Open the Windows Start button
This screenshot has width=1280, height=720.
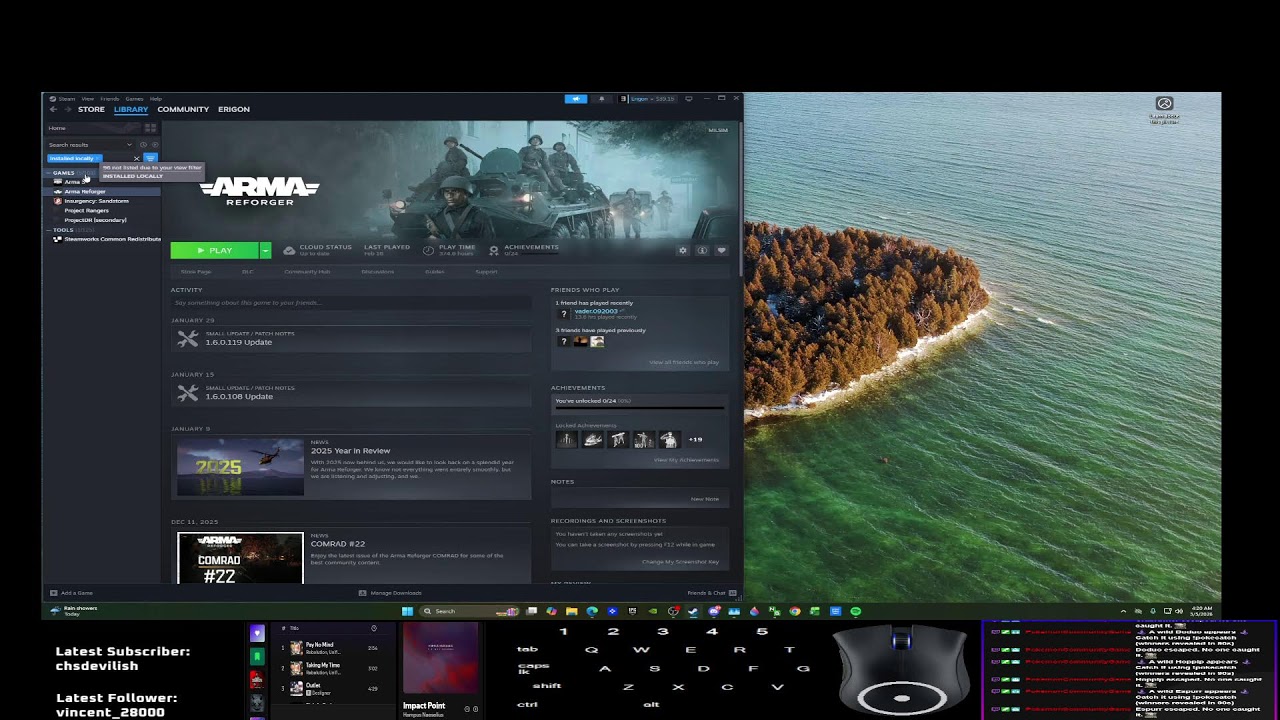[x=407, y=611]
